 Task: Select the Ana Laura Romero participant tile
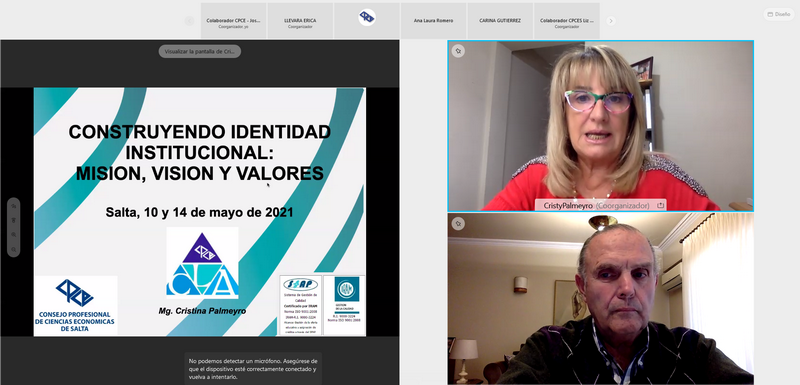tap(433, 20)
